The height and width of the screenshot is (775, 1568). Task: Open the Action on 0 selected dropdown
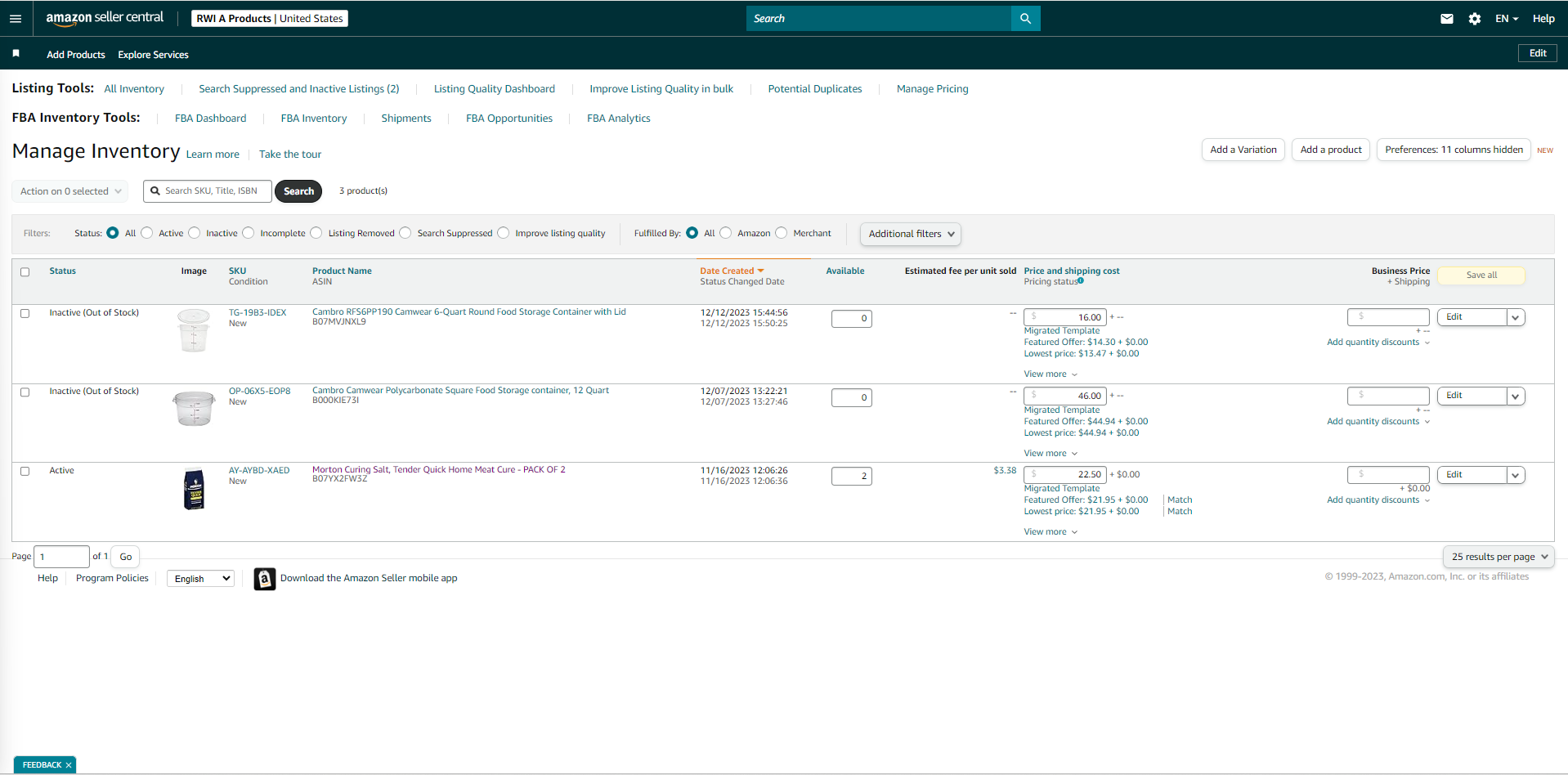69,191
